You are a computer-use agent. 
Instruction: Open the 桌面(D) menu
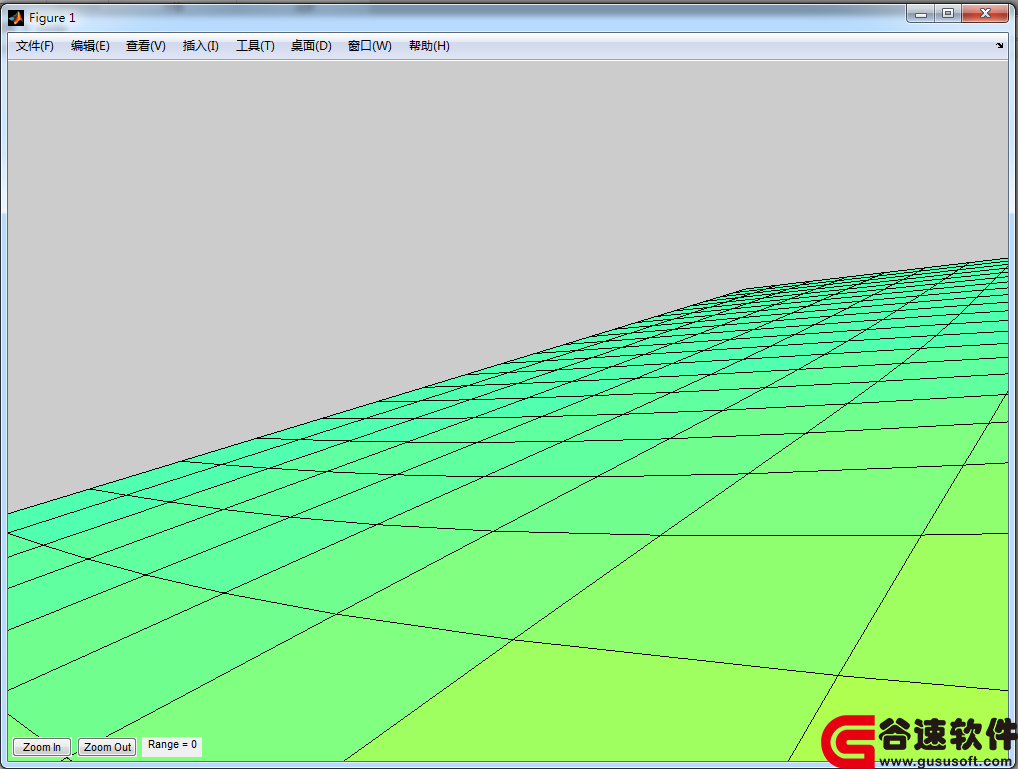click(311, 46)
